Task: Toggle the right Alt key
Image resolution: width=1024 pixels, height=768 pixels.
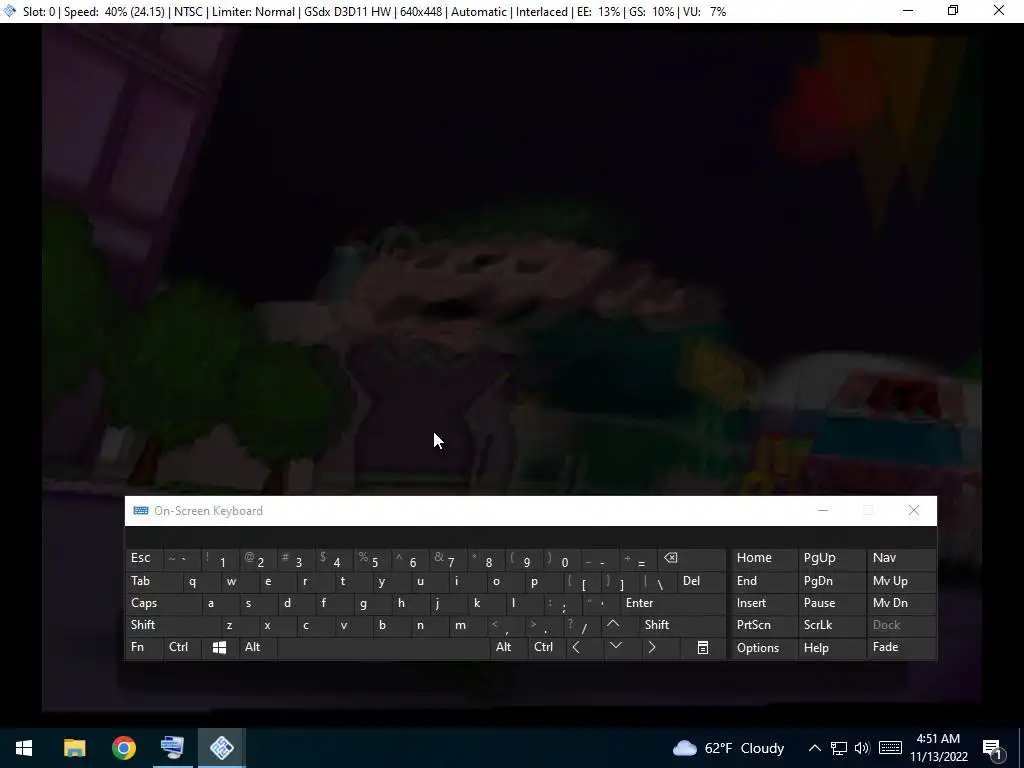Action: (507, 647)
